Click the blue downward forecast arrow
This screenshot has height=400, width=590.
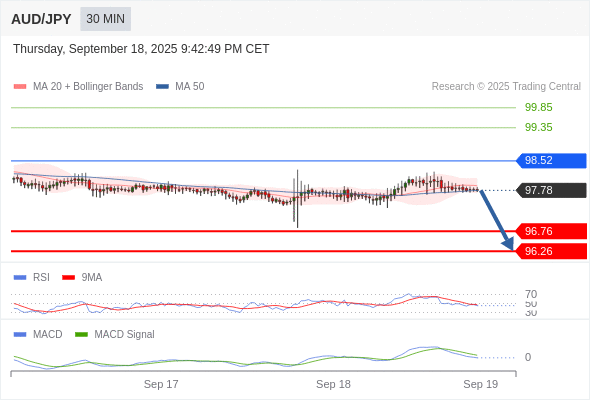pos(497,220)
